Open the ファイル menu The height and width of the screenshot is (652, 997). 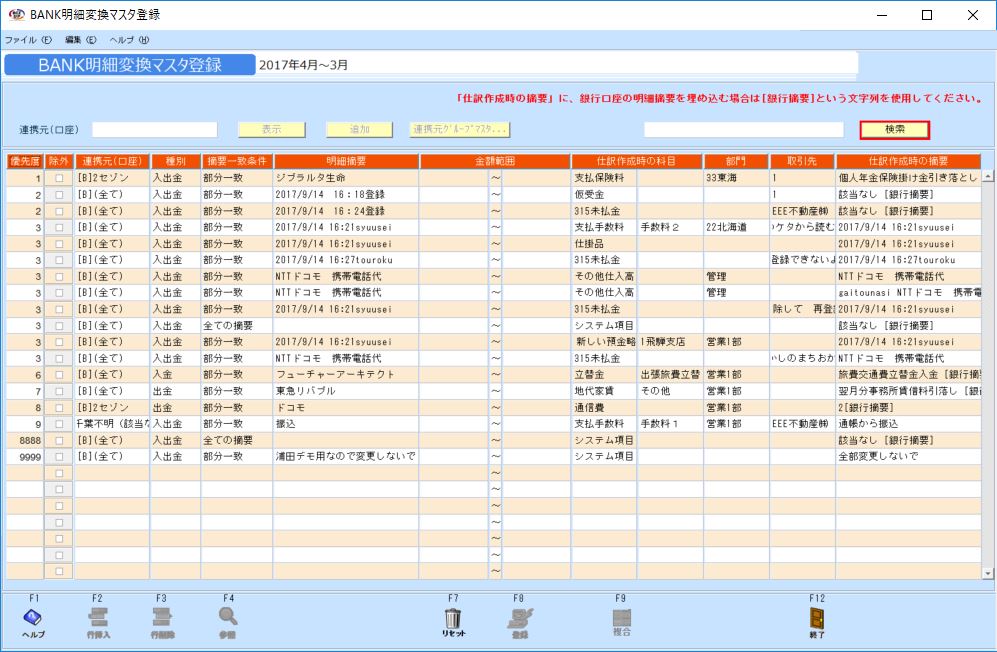click(x=28, y=40)
